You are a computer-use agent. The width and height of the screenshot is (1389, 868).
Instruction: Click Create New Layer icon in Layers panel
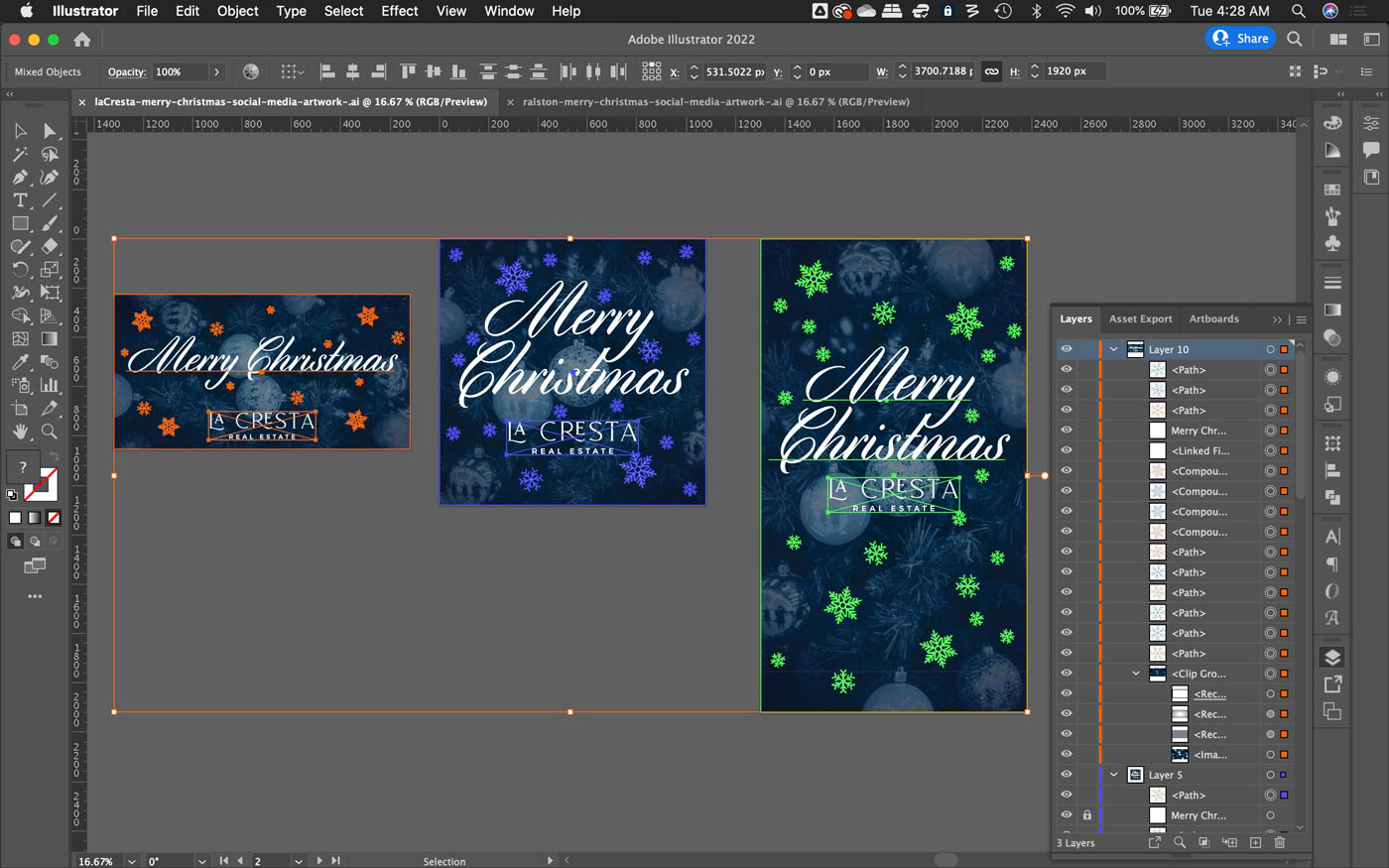point(1255,842)
